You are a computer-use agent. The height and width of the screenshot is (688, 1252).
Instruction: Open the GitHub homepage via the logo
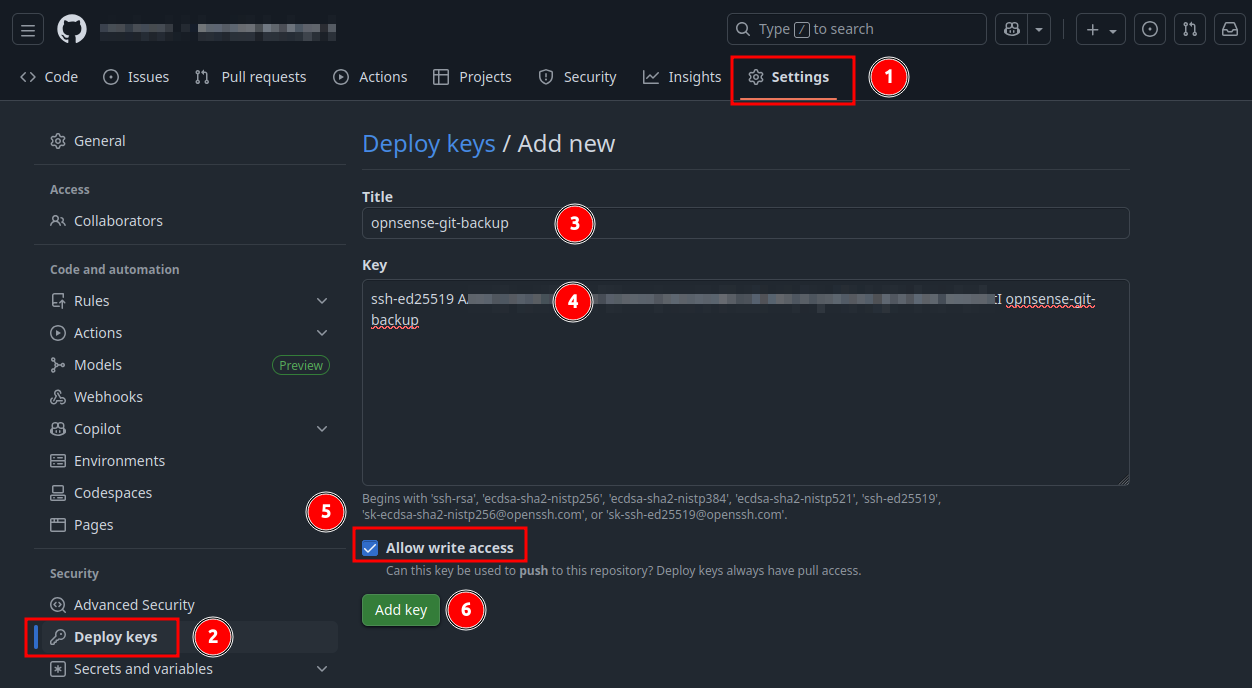coord(70,29)
